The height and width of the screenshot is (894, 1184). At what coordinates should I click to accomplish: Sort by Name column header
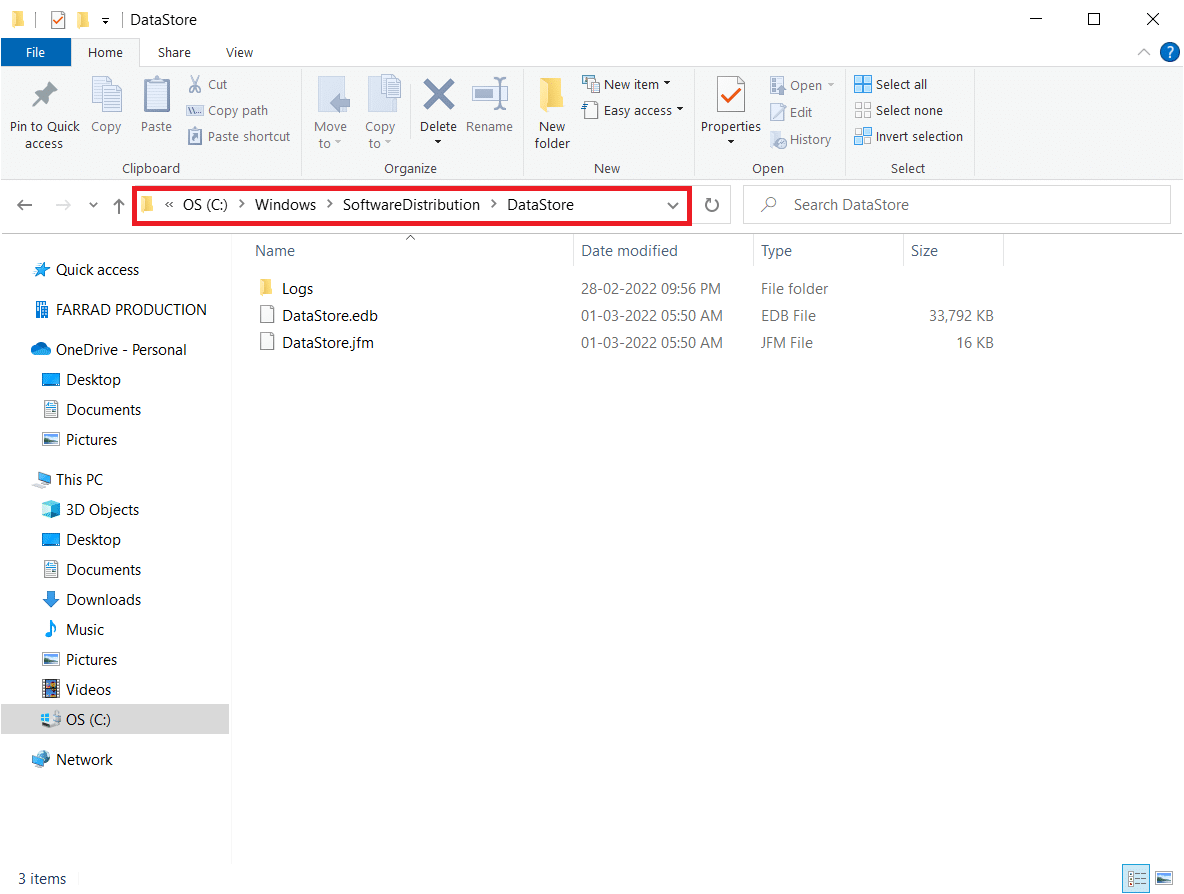(x=411, y=251)
